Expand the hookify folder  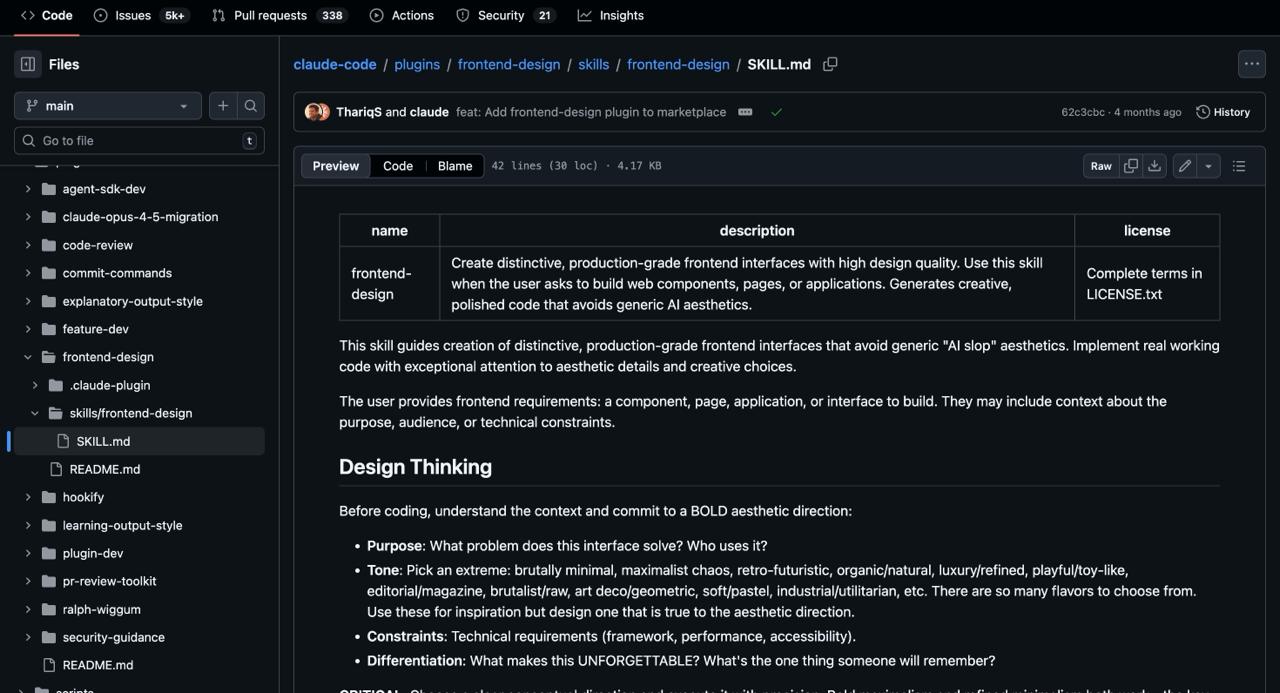pos(28,497)
